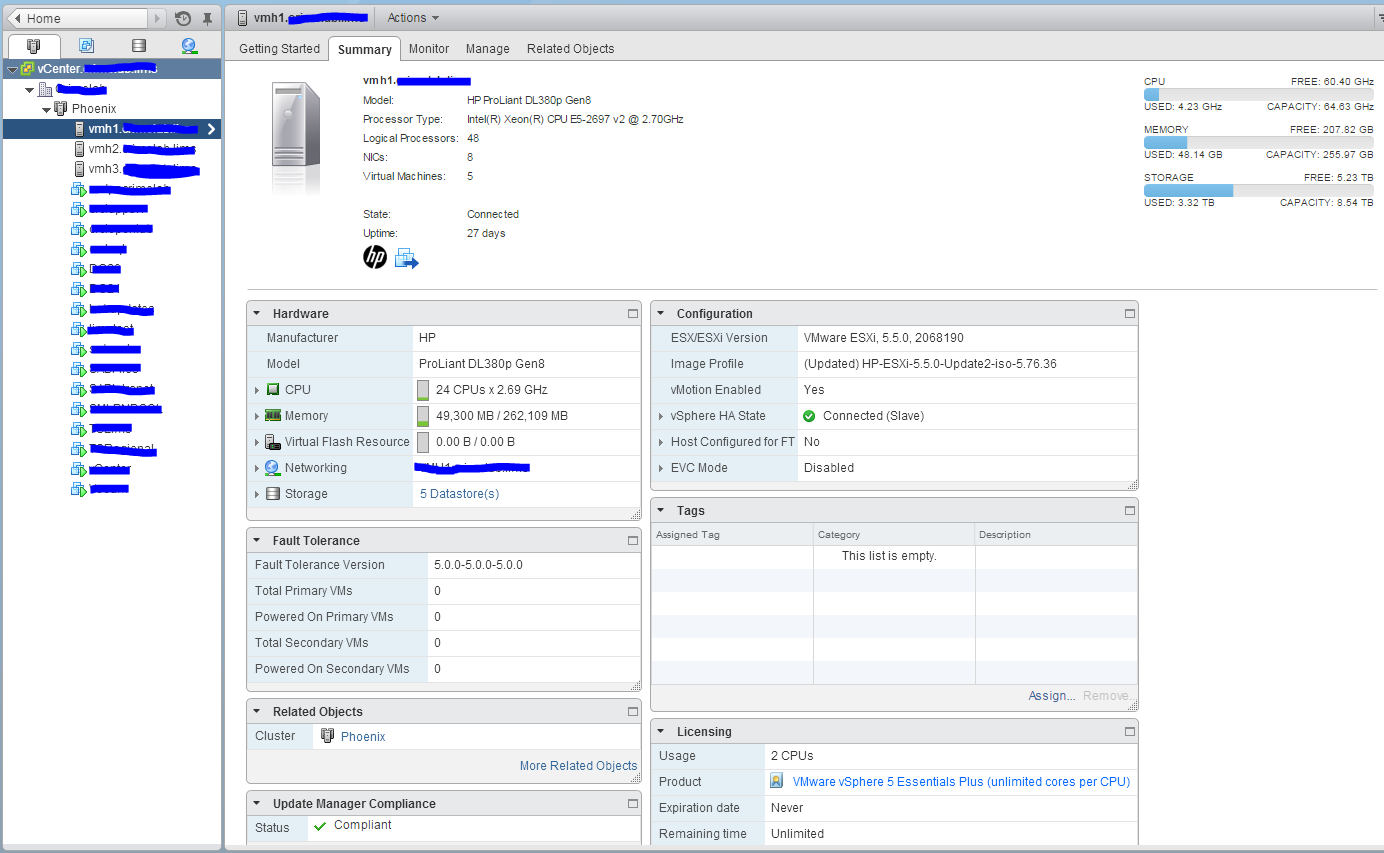Select the vmh3 host in tree
The width and height of the screenshot is (1384, 853).
[136, 169]
